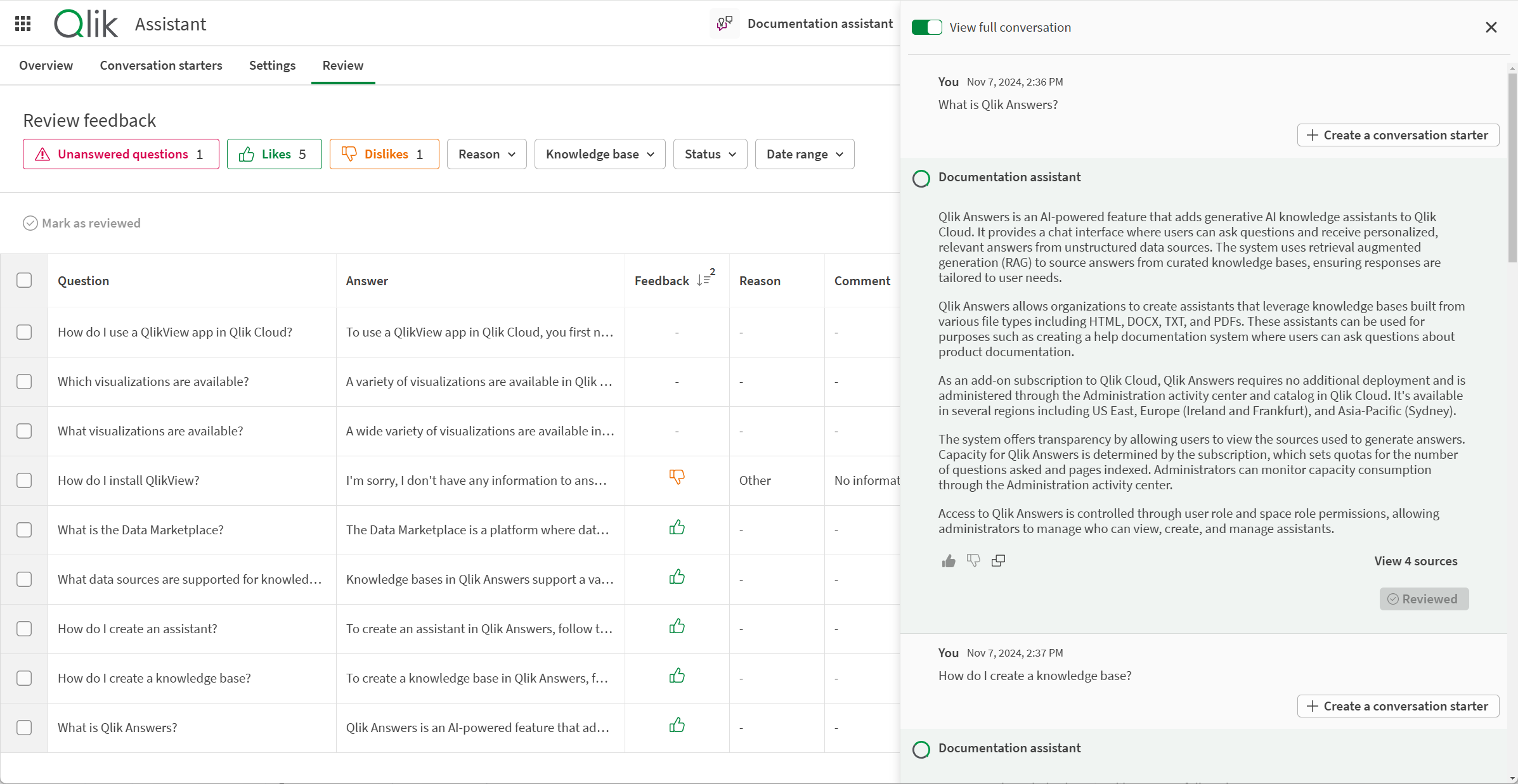
Task: Click 'View 4 sources' link
Action: [x=1416, y=560]
